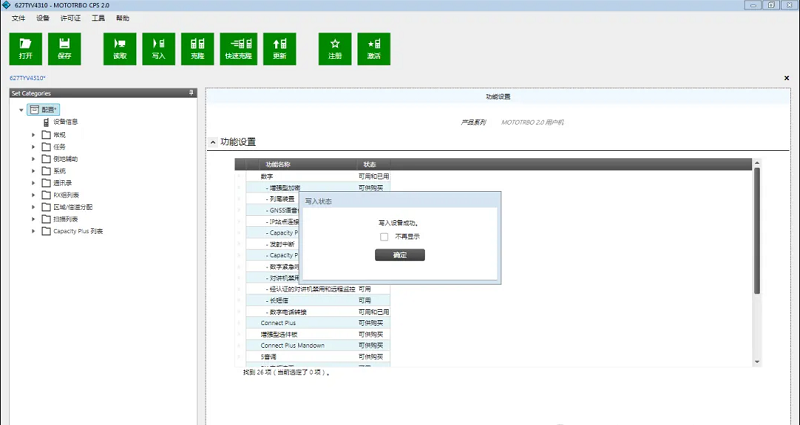Expand the 常规 folder in tree

click(x=33, y=134)
